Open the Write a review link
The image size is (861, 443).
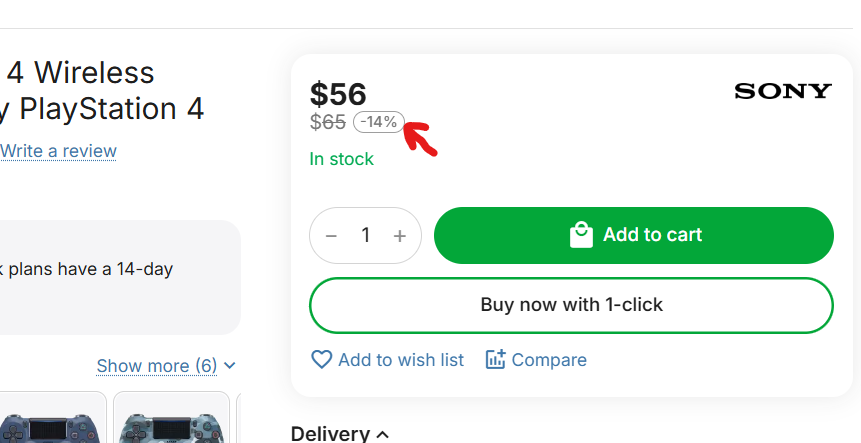pyautogui.click(x=58, y=151)
